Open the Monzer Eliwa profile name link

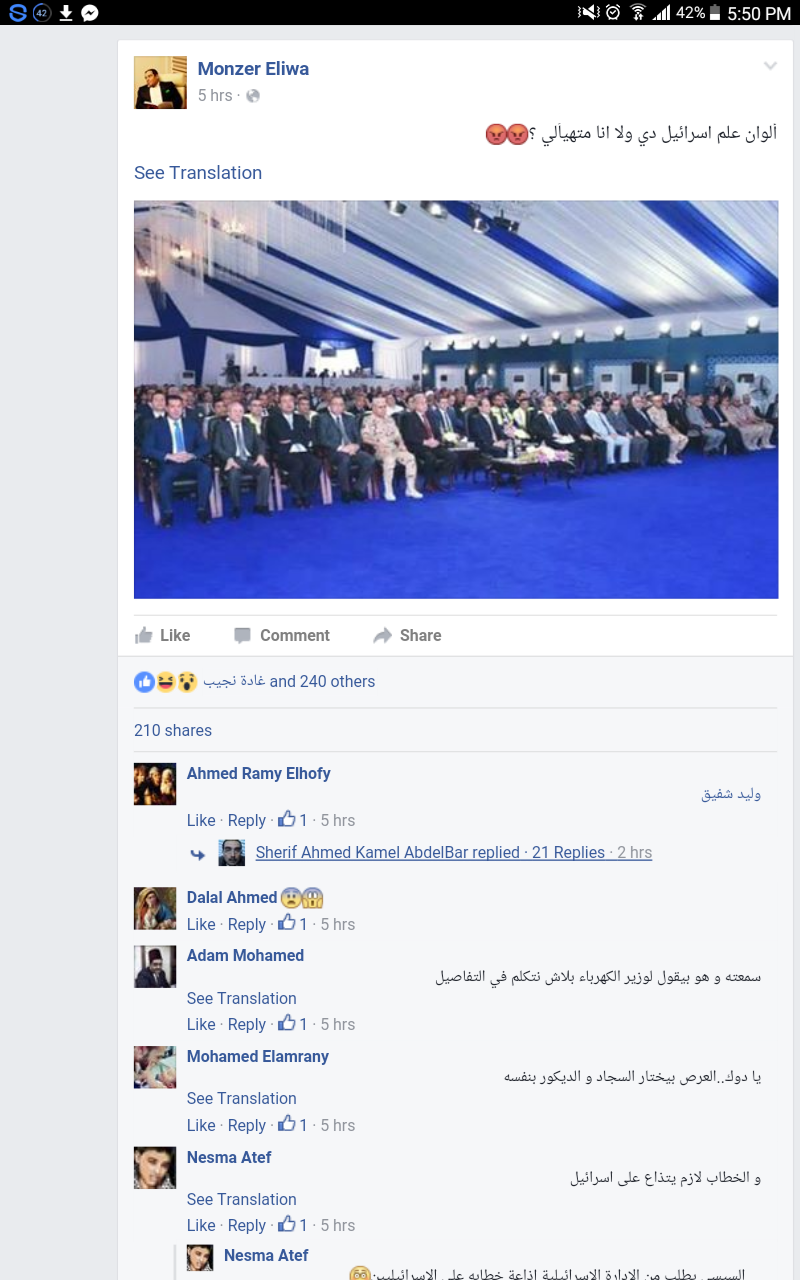[x=253, y=69]
